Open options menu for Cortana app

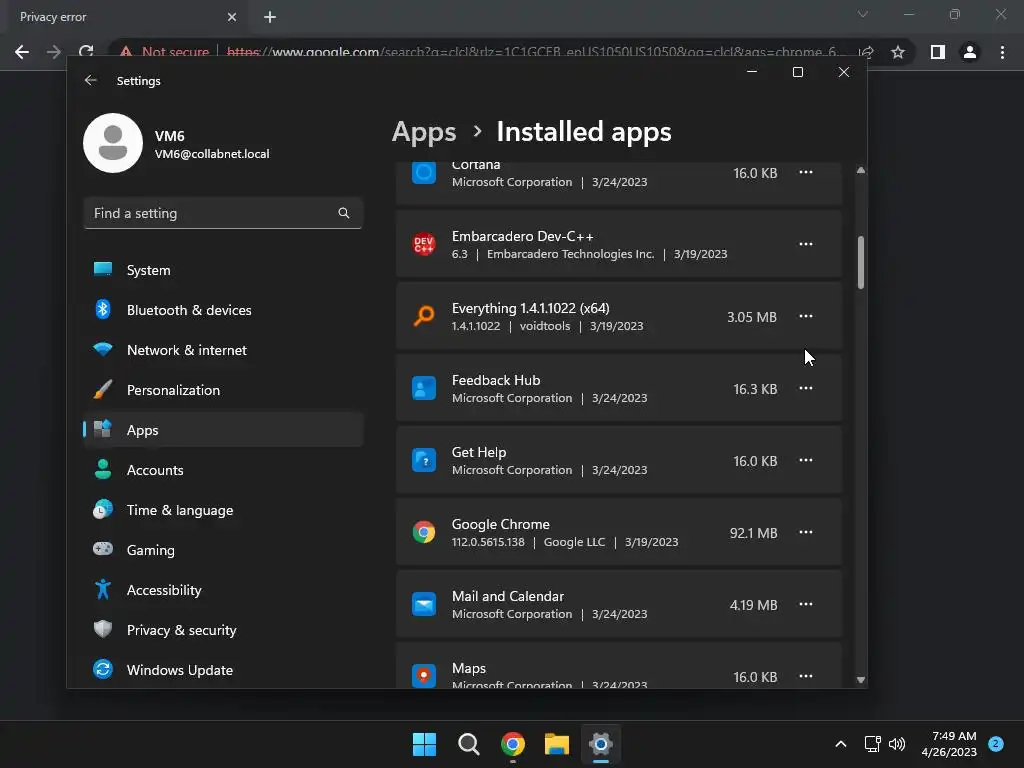pos(806,172)
